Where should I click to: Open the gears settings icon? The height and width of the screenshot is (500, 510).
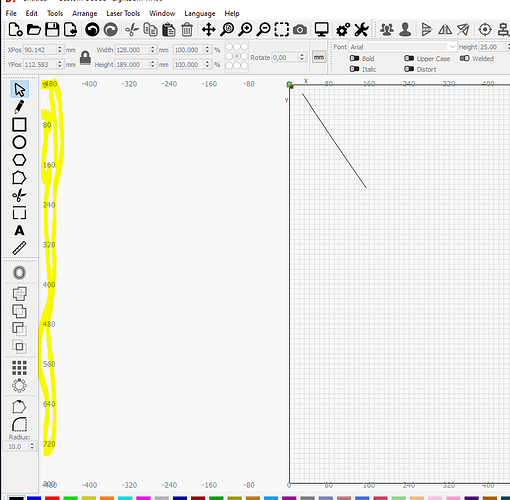[x=343, y=30]
